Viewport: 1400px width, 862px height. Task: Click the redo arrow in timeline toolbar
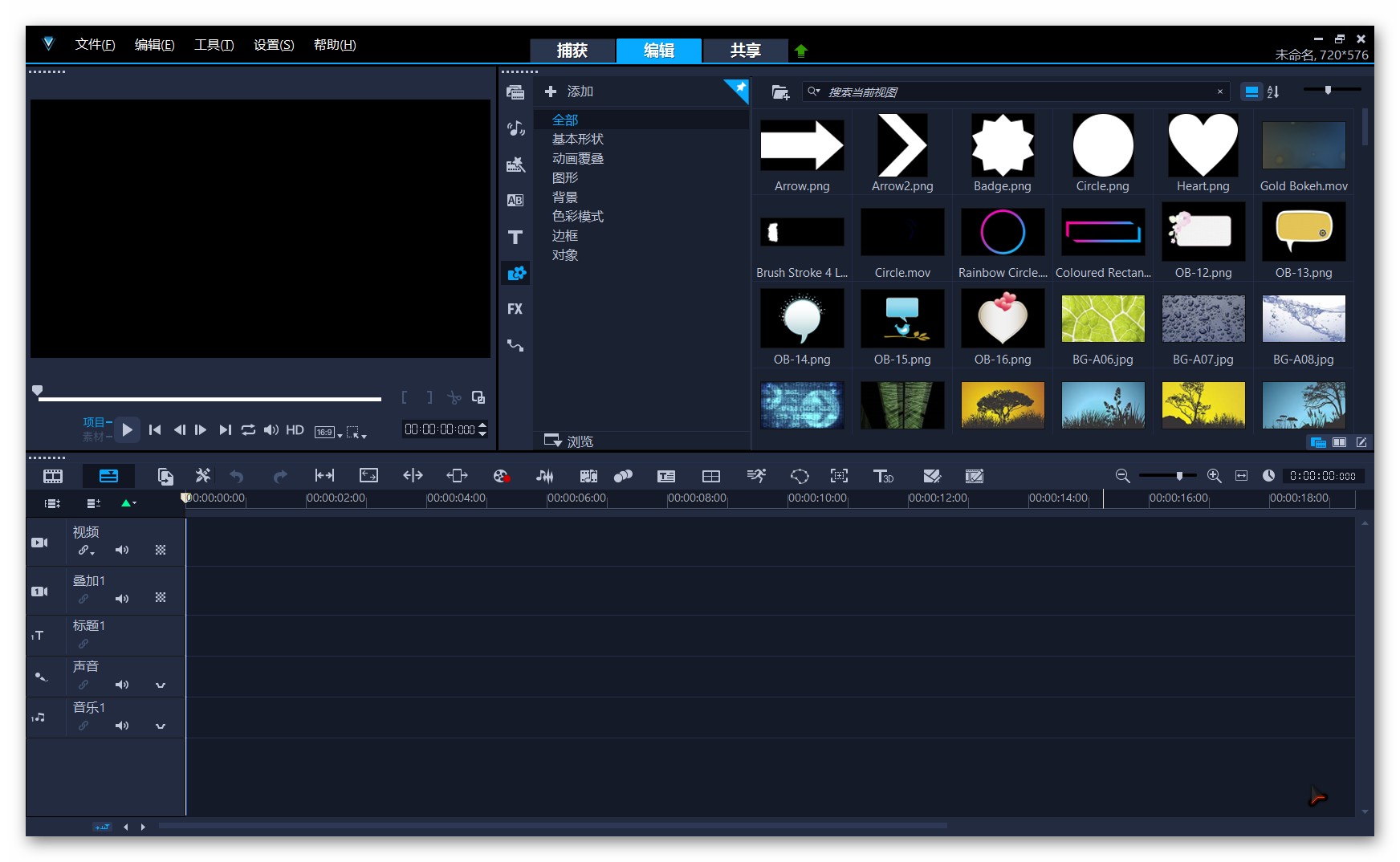coord(280,477)
